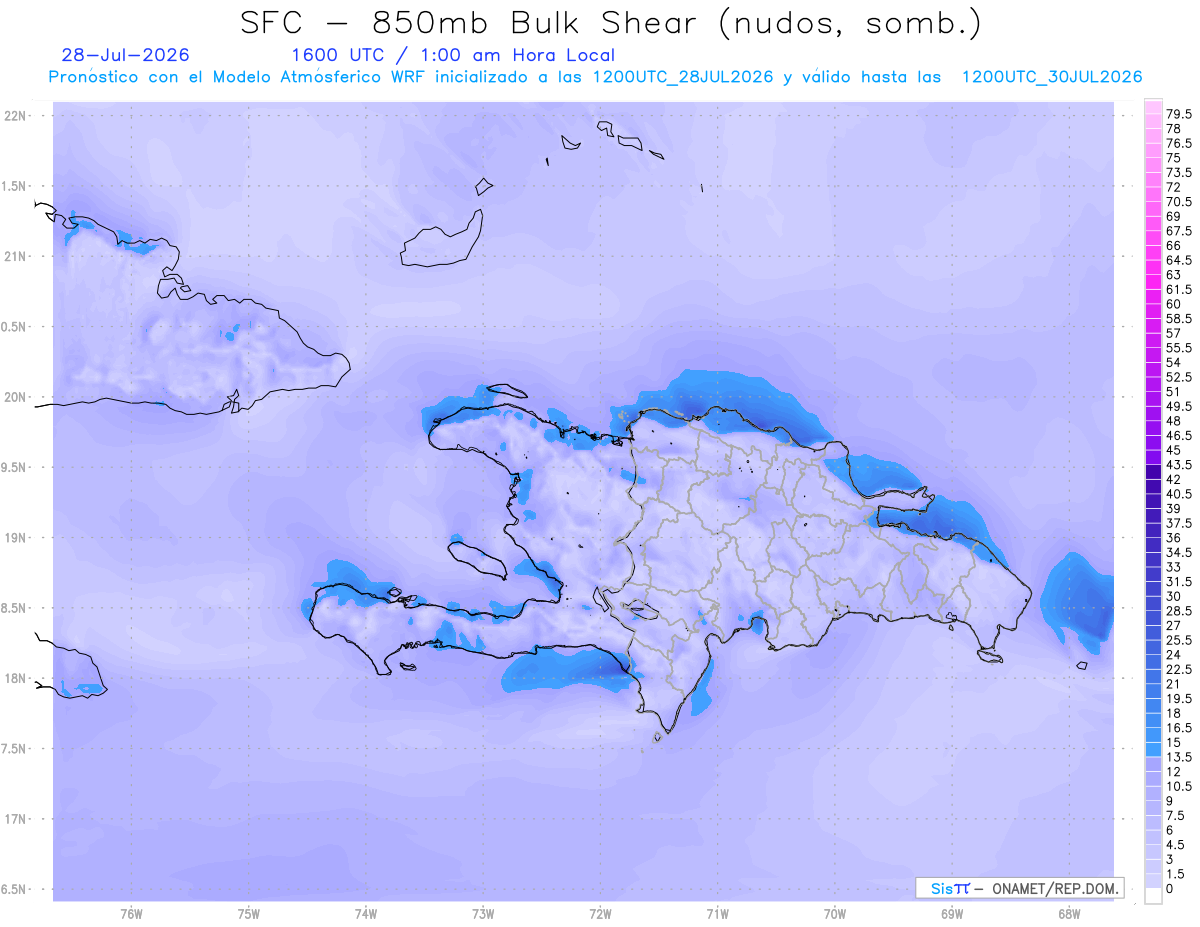Click the '0.5N' latitude label
Viewport: 1200px width, 927px height.
[x=14, y=327]
